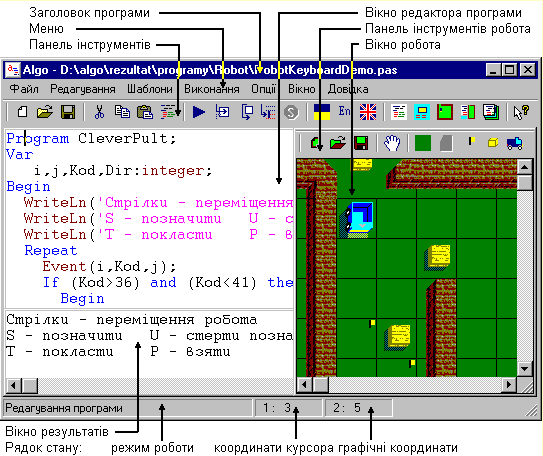Step into the next statement icon

click(x=222, y=112)
